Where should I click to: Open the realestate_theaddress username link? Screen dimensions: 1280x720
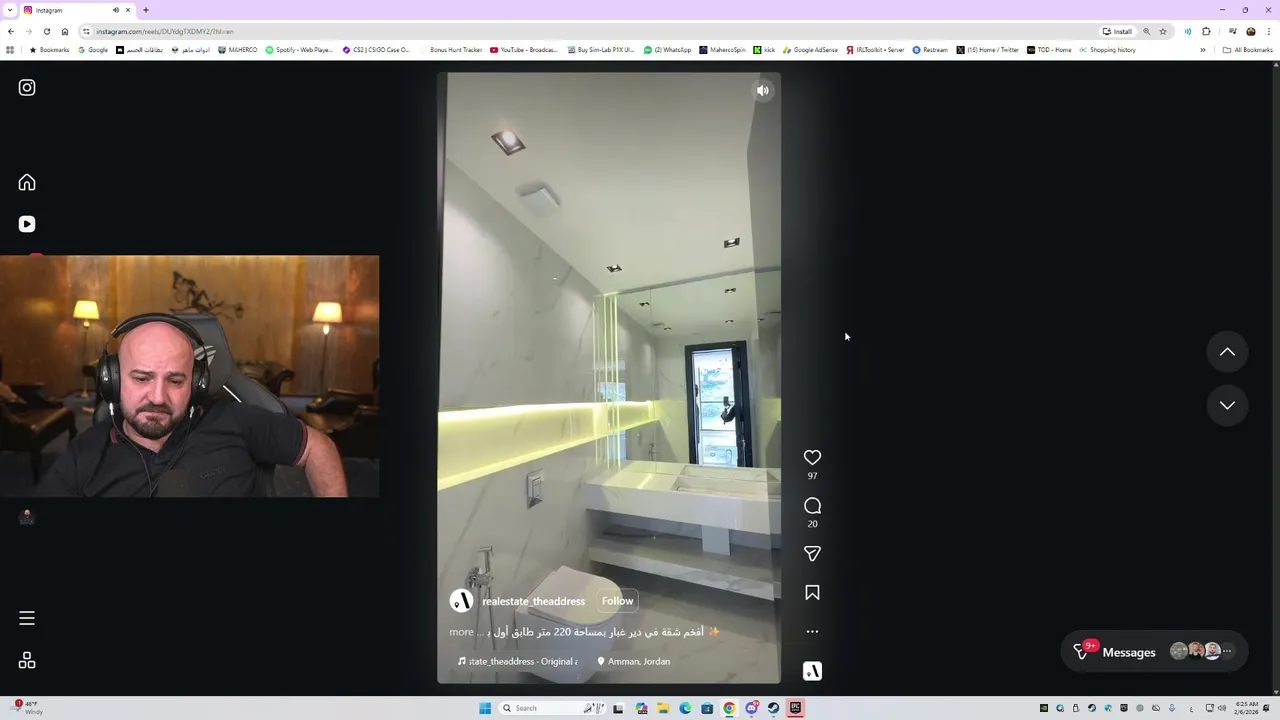[533, 601]
